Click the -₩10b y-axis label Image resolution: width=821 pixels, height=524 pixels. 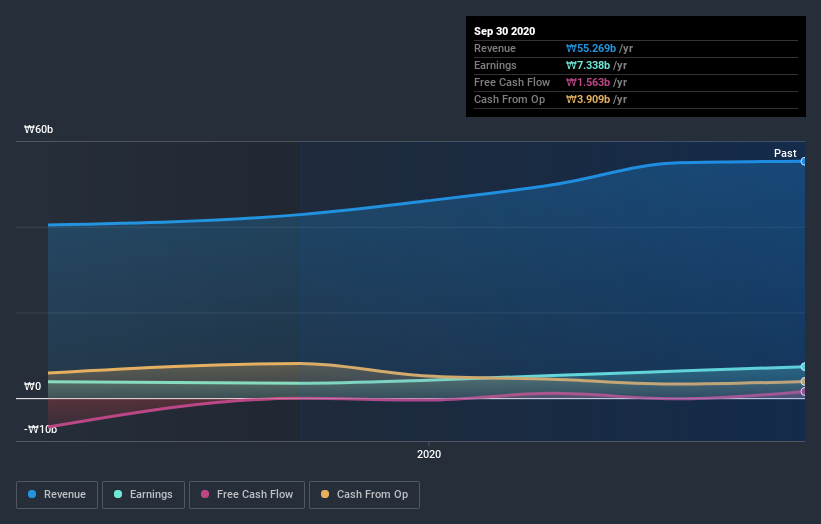[x=40, y=429]
